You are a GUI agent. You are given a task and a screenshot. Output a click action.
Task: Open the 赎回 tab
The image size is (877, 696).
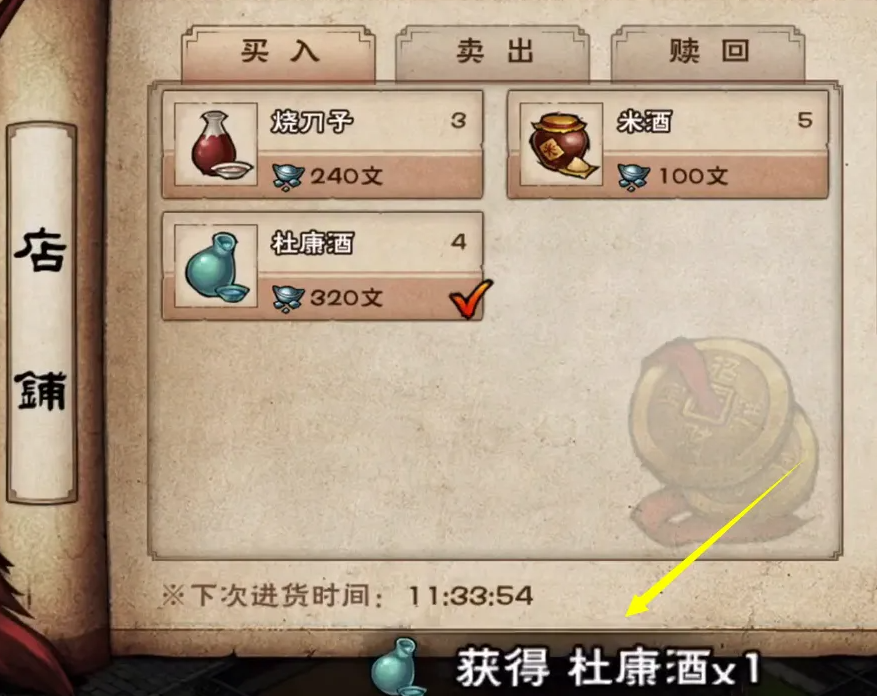(x=708, y=52)
